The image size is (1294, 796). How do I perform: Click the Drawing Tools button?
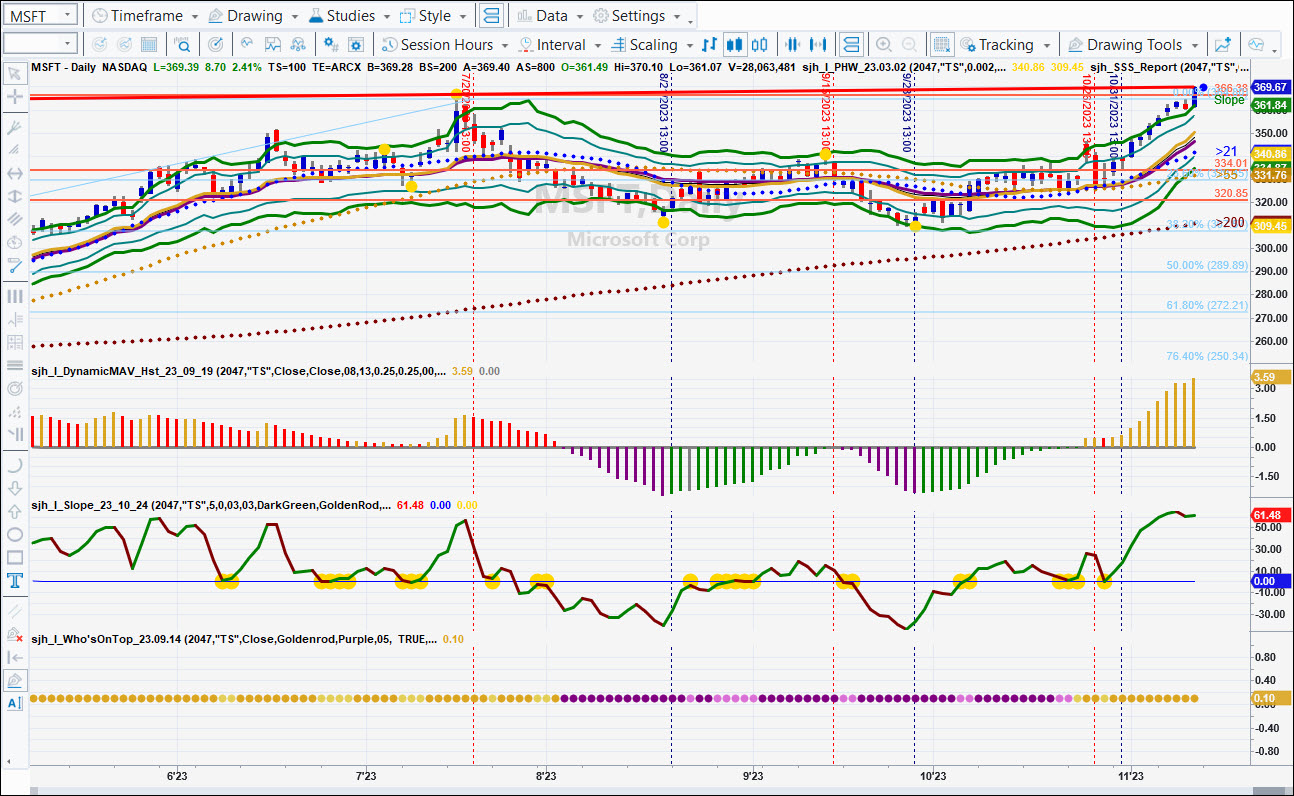(1125, 45)
